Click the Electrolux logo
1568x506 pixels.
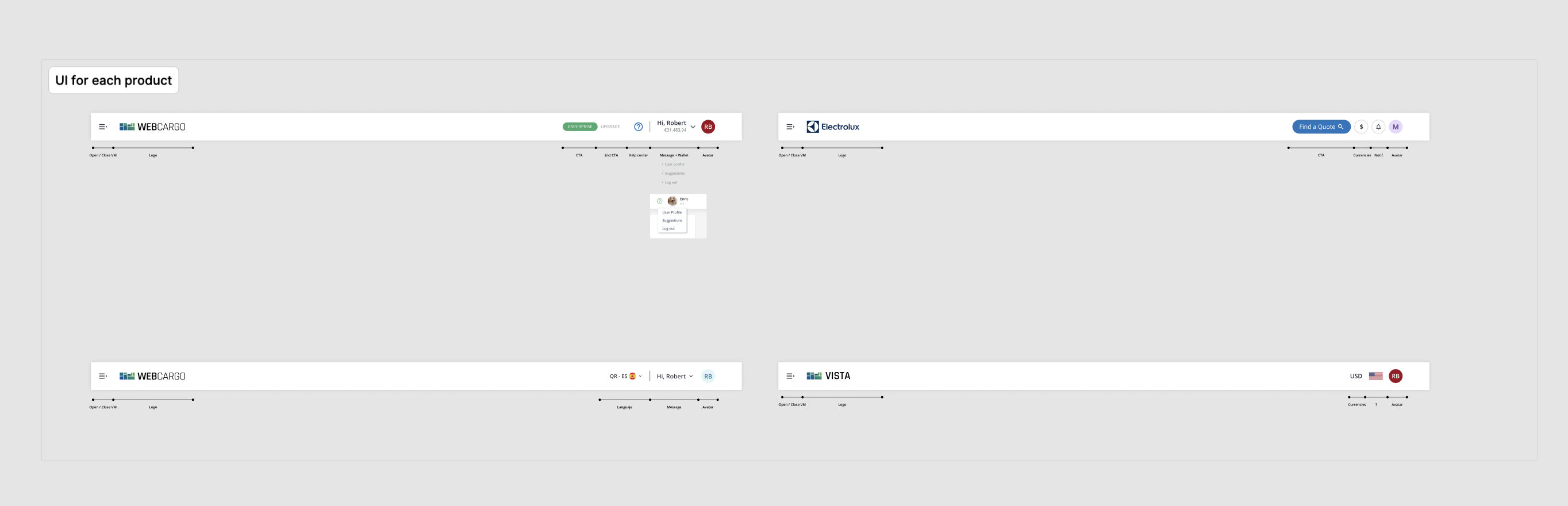click(833, 126)
